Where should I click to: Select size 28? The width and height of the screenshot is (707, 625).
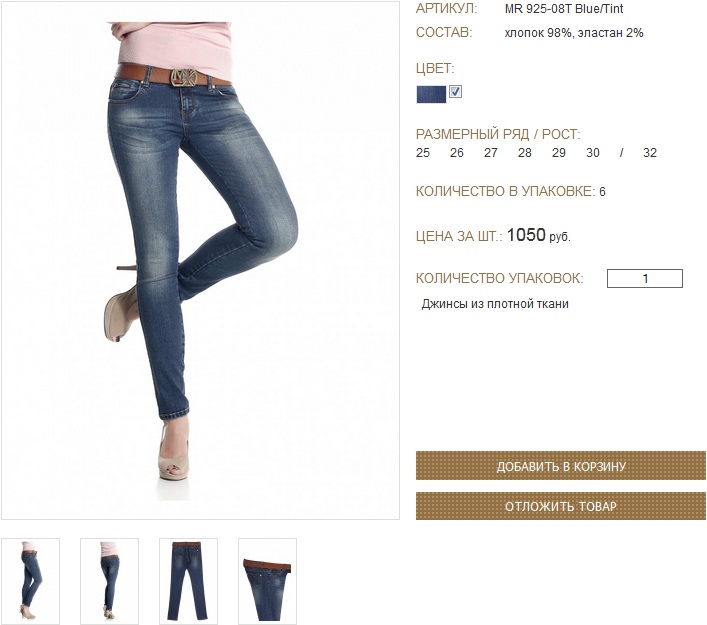pyautogui.click(x=524, y=152)
